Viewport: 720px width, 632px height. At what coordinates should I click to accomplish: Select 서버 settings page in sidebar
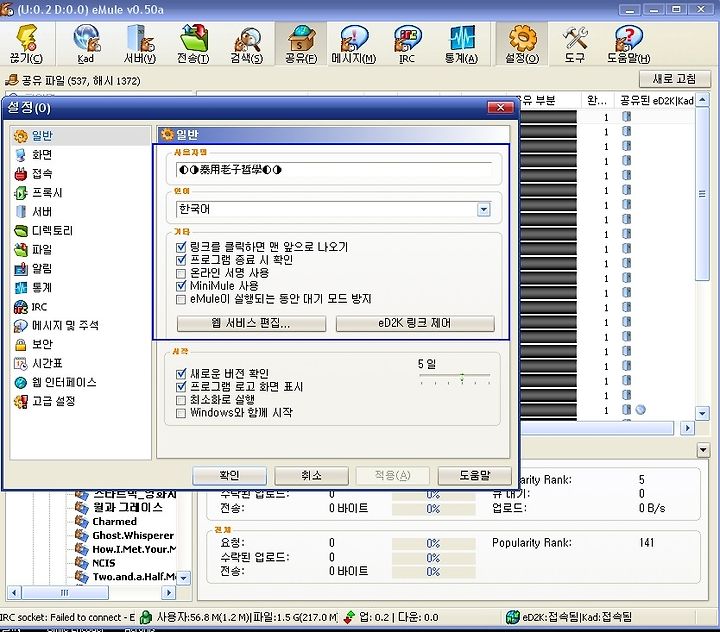click(34, 212)
